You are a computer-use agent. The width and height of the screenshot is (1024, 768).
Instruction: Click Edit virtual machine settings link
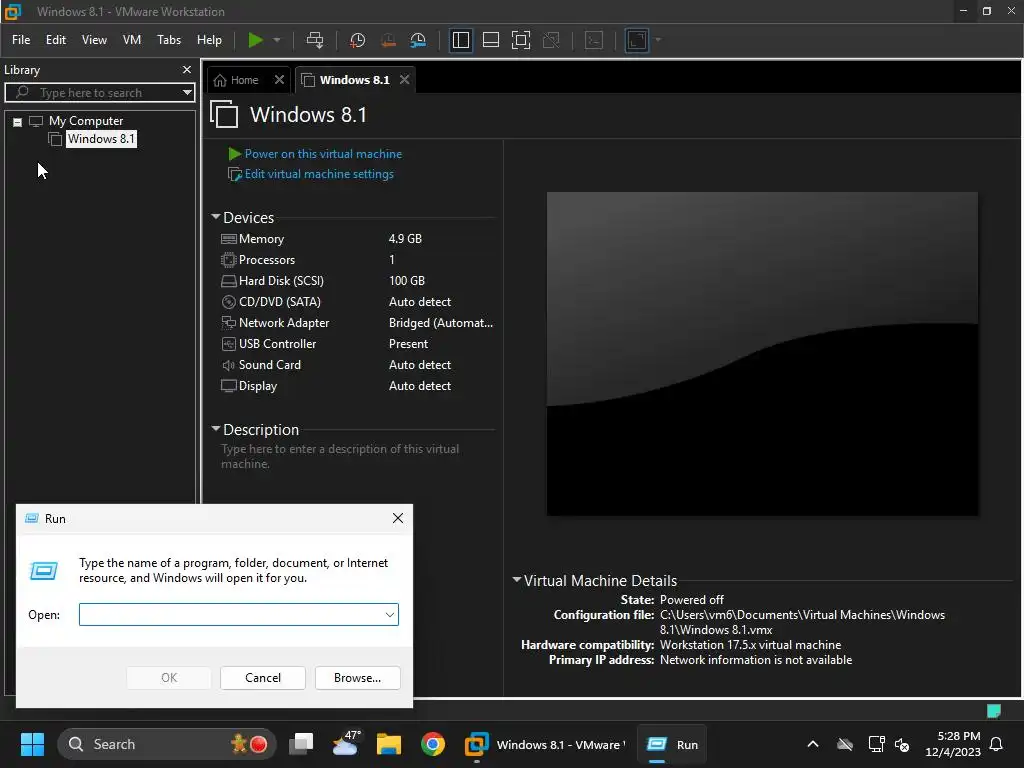tap(319, 174)
